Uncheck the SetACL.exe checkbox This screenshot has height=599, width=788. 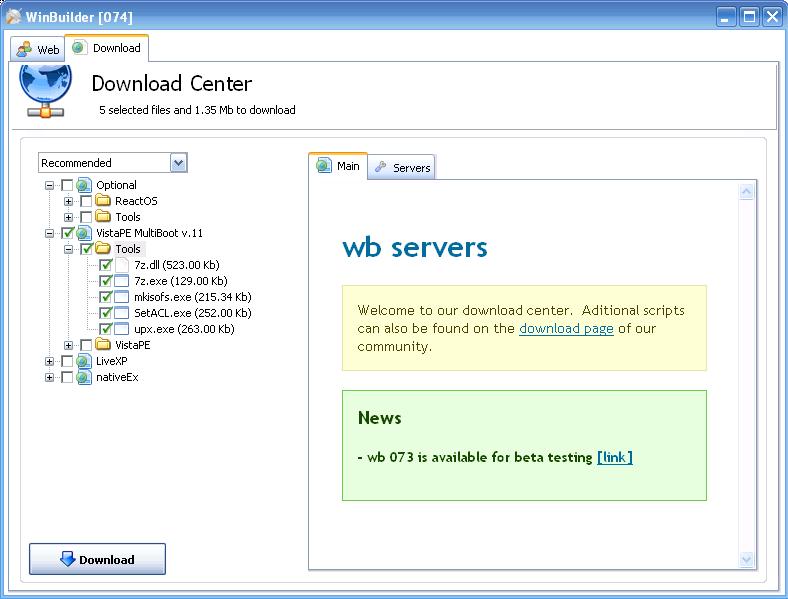pyautogui.click(x=105, y=313)
